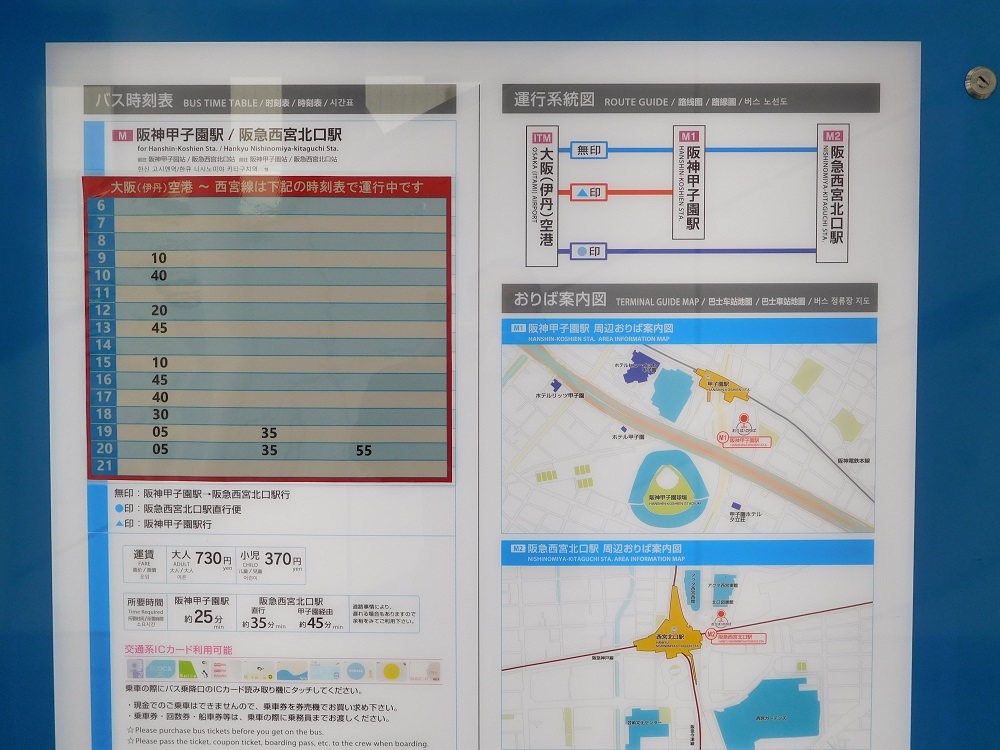Click the 05 departure in the 20 o'clock row

[x=160, y=450]
